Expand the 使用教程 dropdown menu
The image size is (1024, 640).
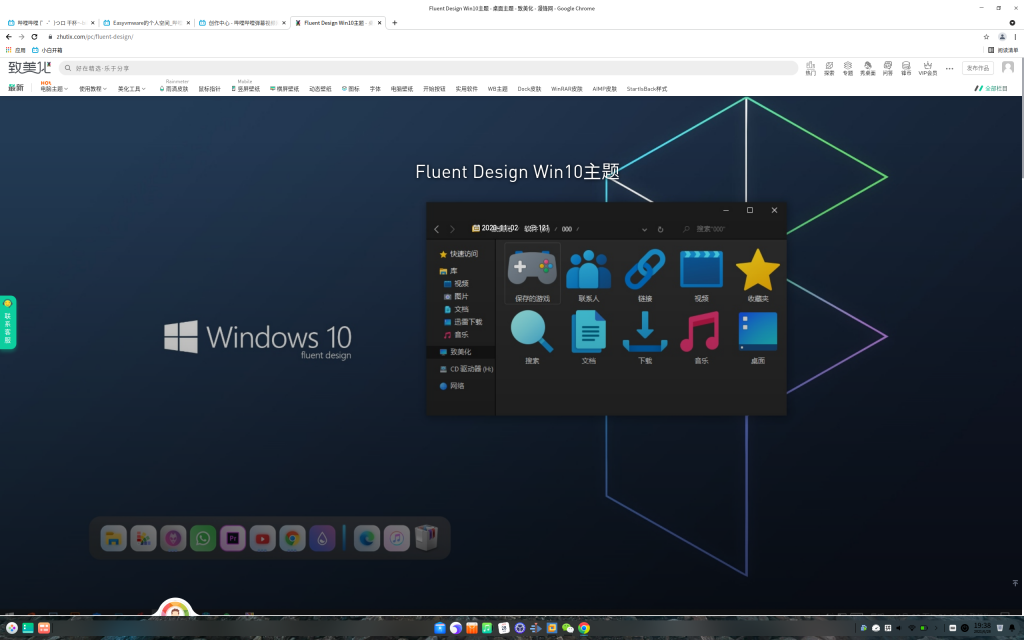[x=93, y=89]
